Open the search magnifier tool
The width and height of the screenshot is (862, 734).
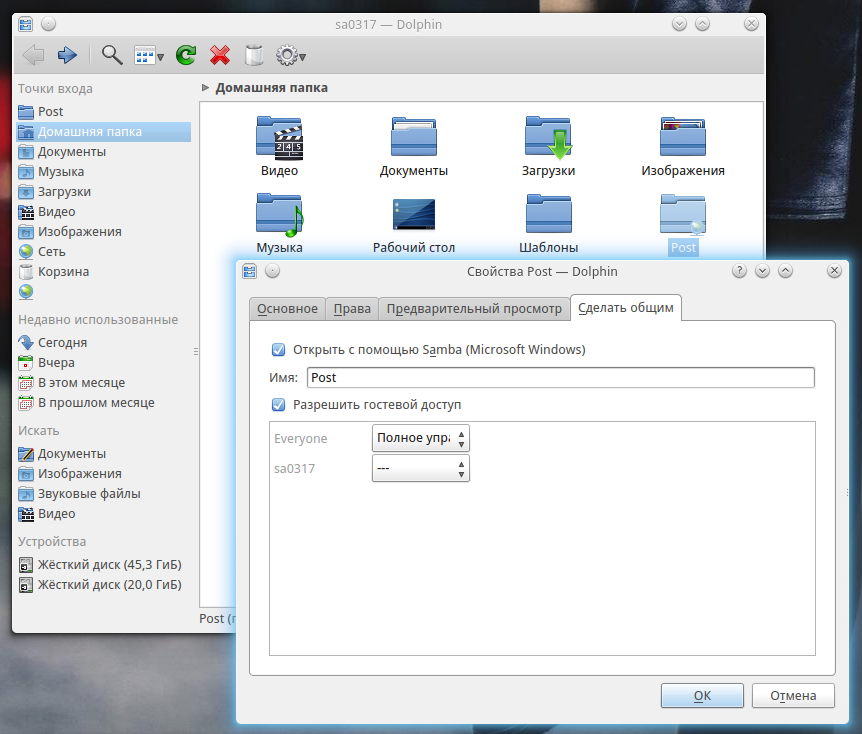coord(112,56)
